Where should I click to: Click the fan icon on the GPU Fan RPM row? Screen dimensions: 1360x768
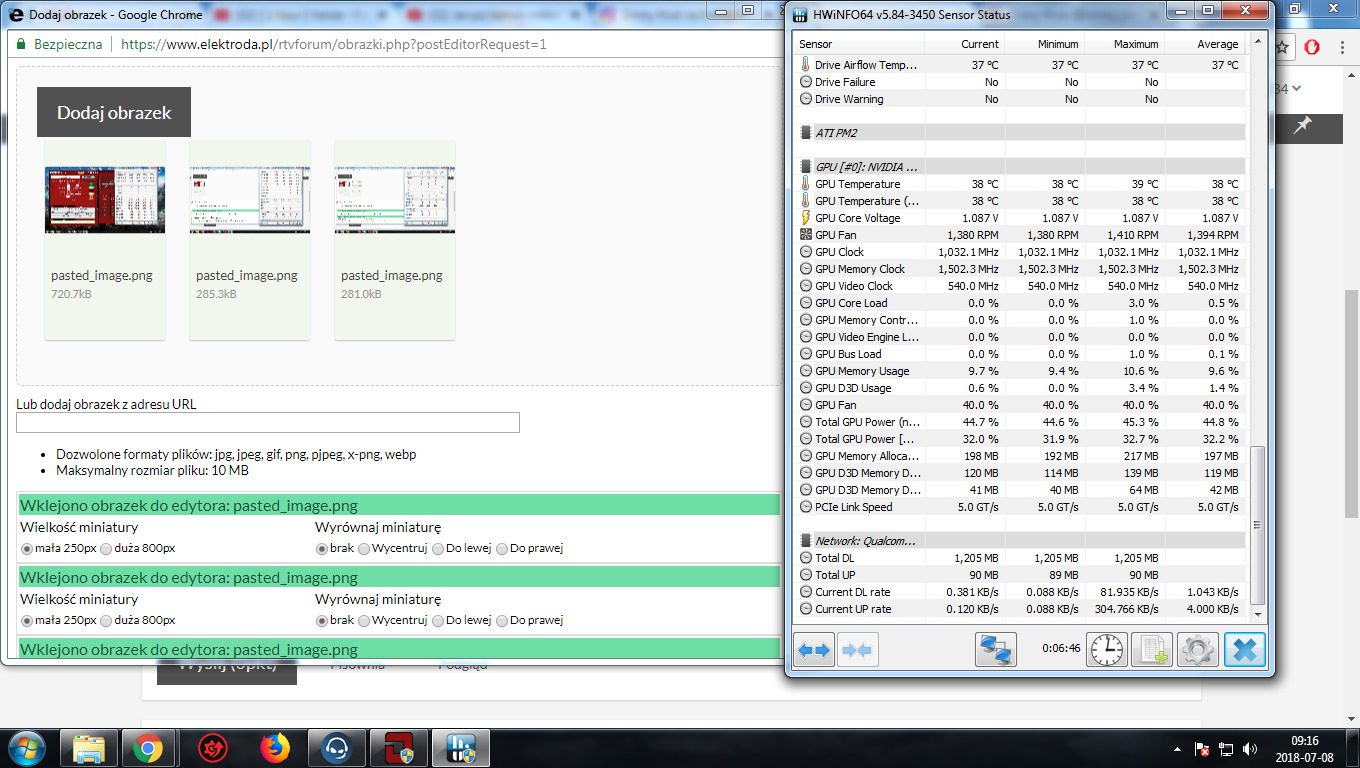[806, 235]
